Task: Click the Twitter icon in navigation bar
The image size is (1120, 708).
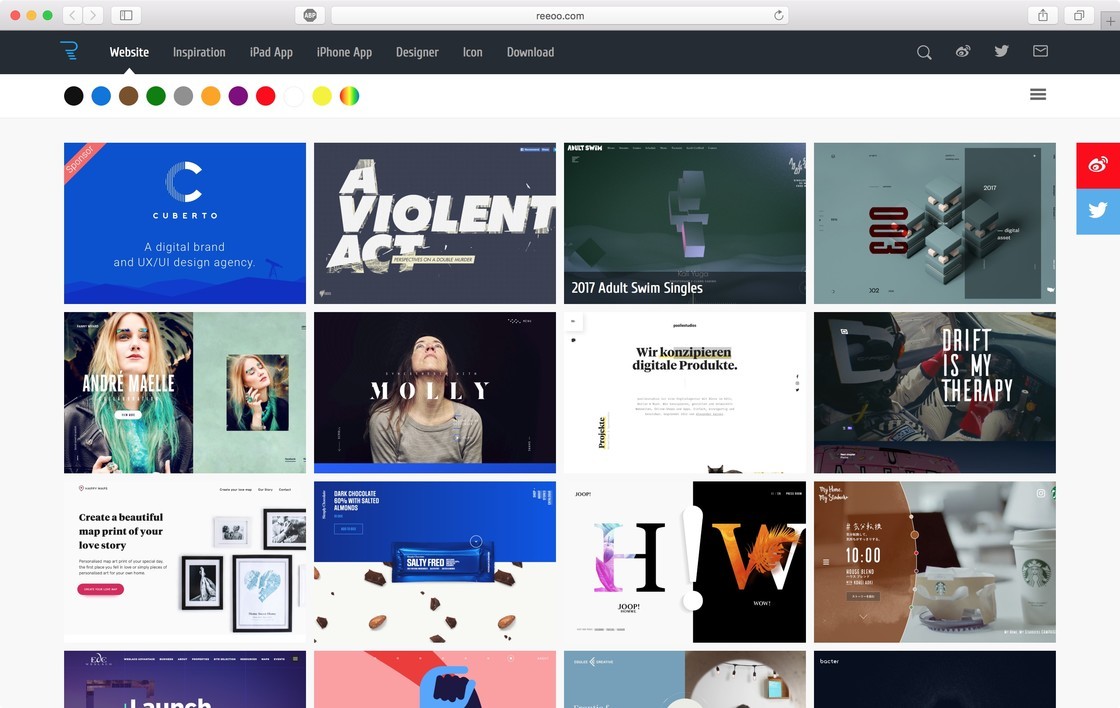Action: pyautogui.click(x=1001, y=52)
